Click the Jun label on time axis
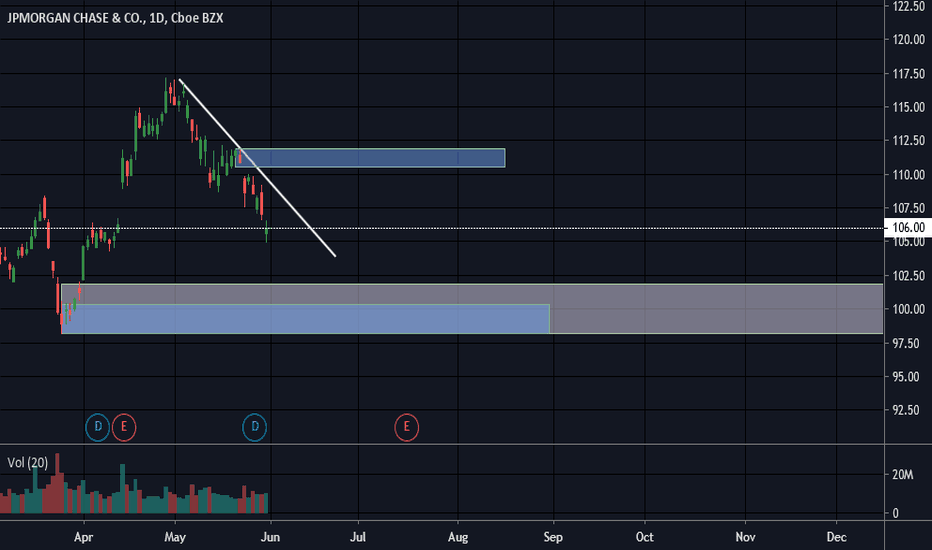 (270, 537)
